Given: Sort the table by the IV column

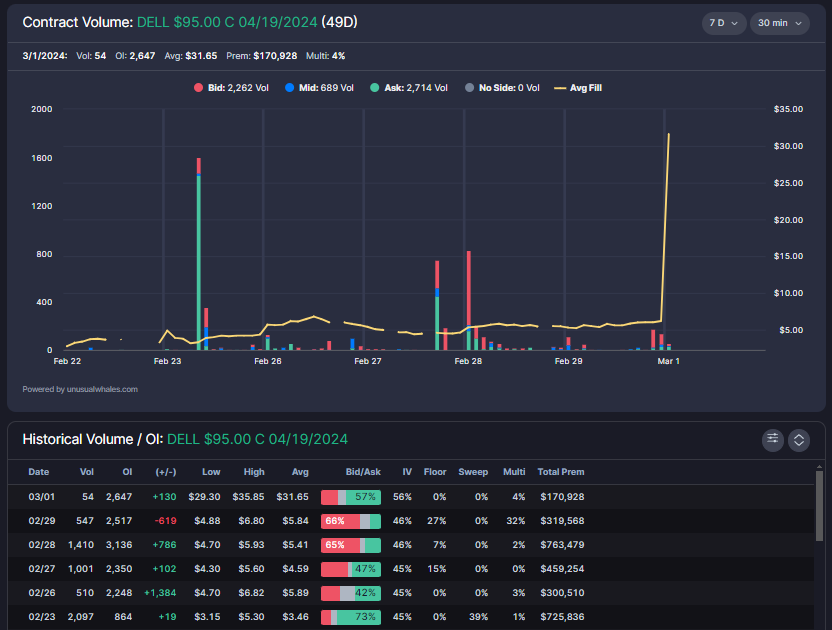Looking at the screenshot, I should point(407,472).
